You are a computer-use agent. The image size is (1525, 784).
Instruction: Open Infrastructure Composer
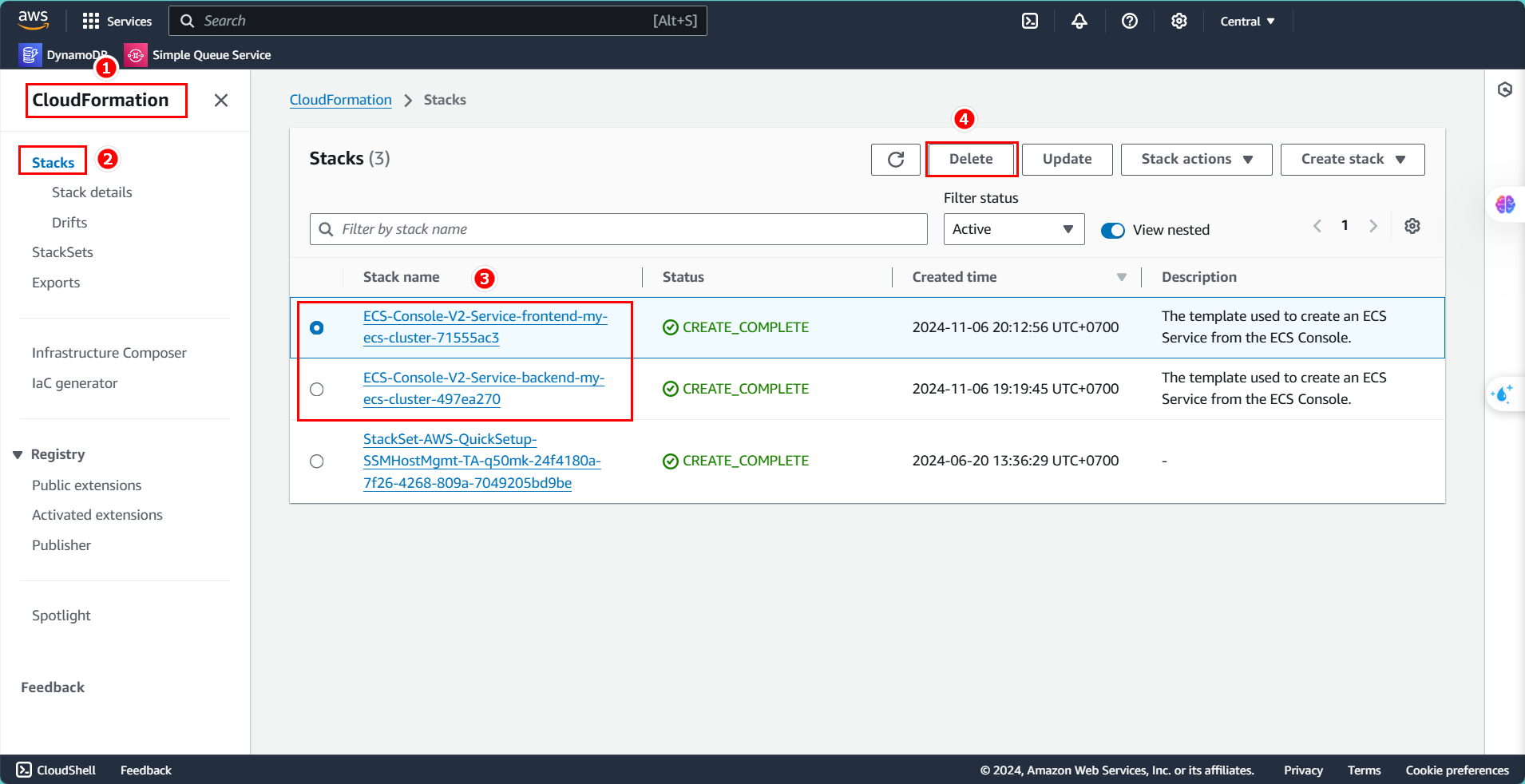tap(109, 353)
